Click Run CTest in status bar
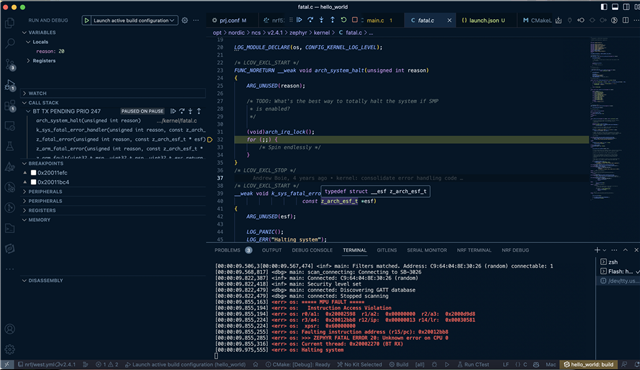 coord(473,364)
